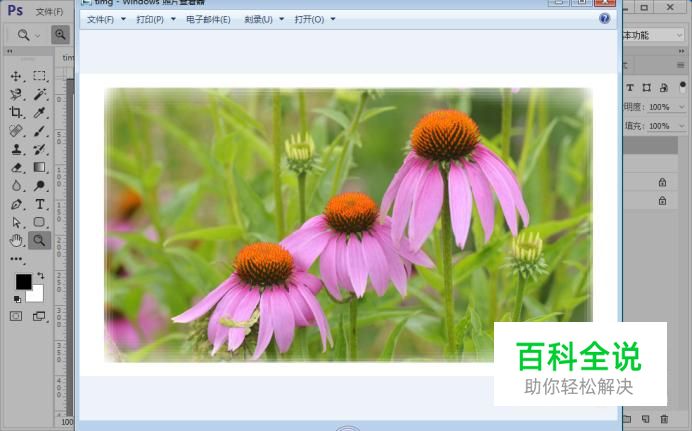Image resolution: width=692 pixels, height=431 pixels.
Task: Activate Zoom In mode in options bar
Action: tap(60, 34)
